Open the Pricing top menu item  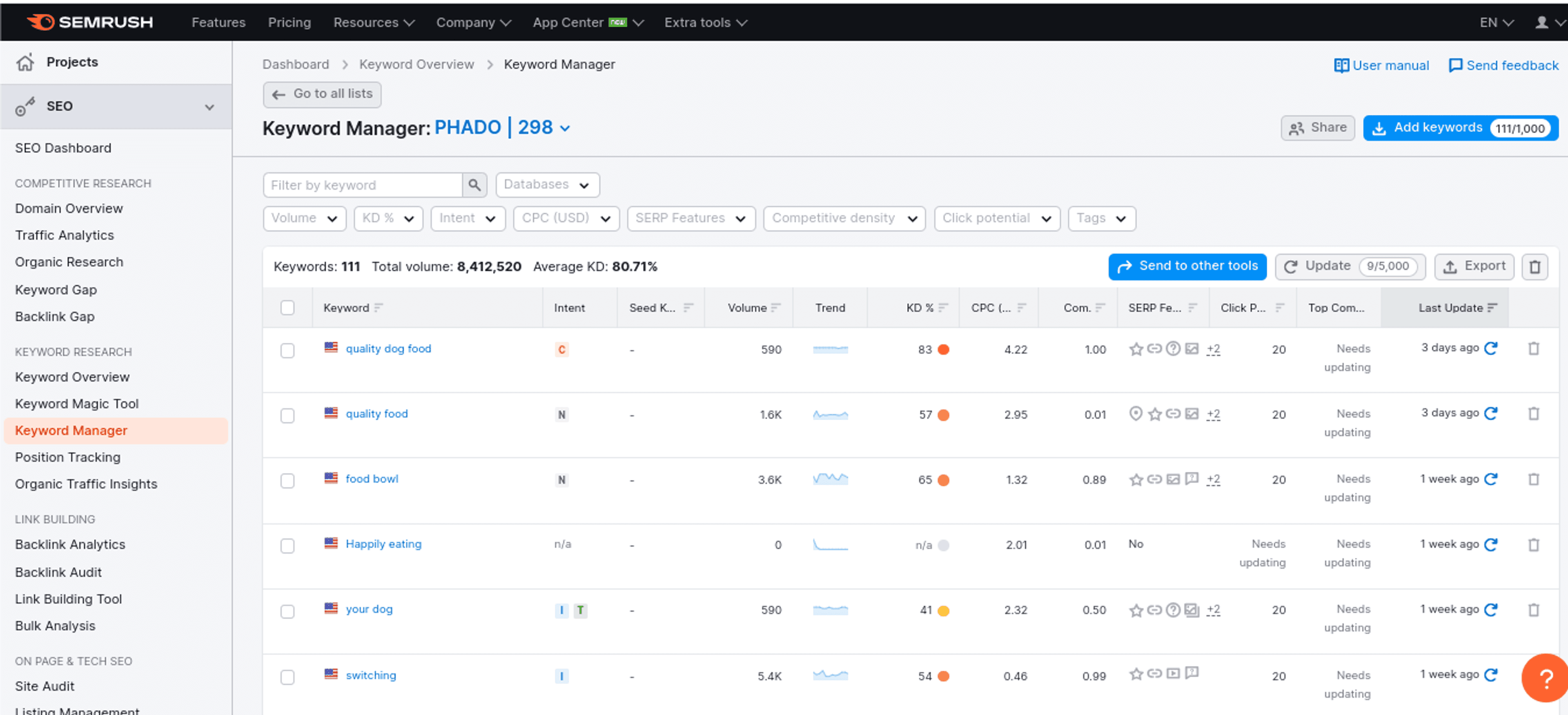(x=289, y=22)
